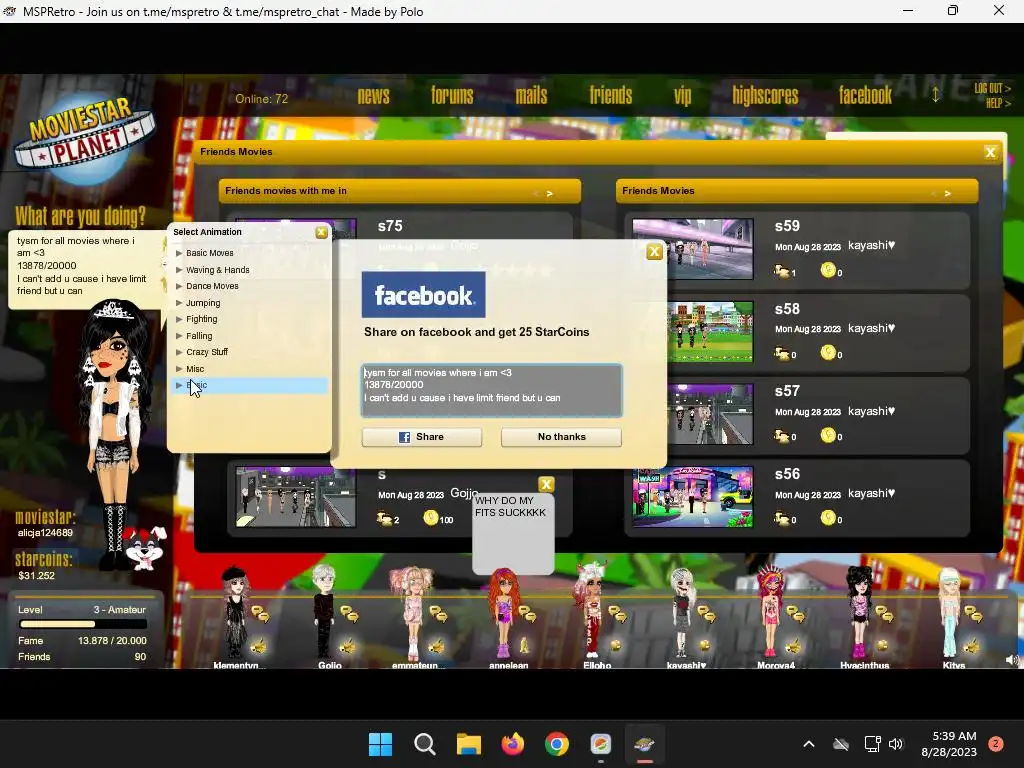The width and height of the screenshot is (1024, 768).
Task: Click the s75 movie title
Action: coord(390,226)
